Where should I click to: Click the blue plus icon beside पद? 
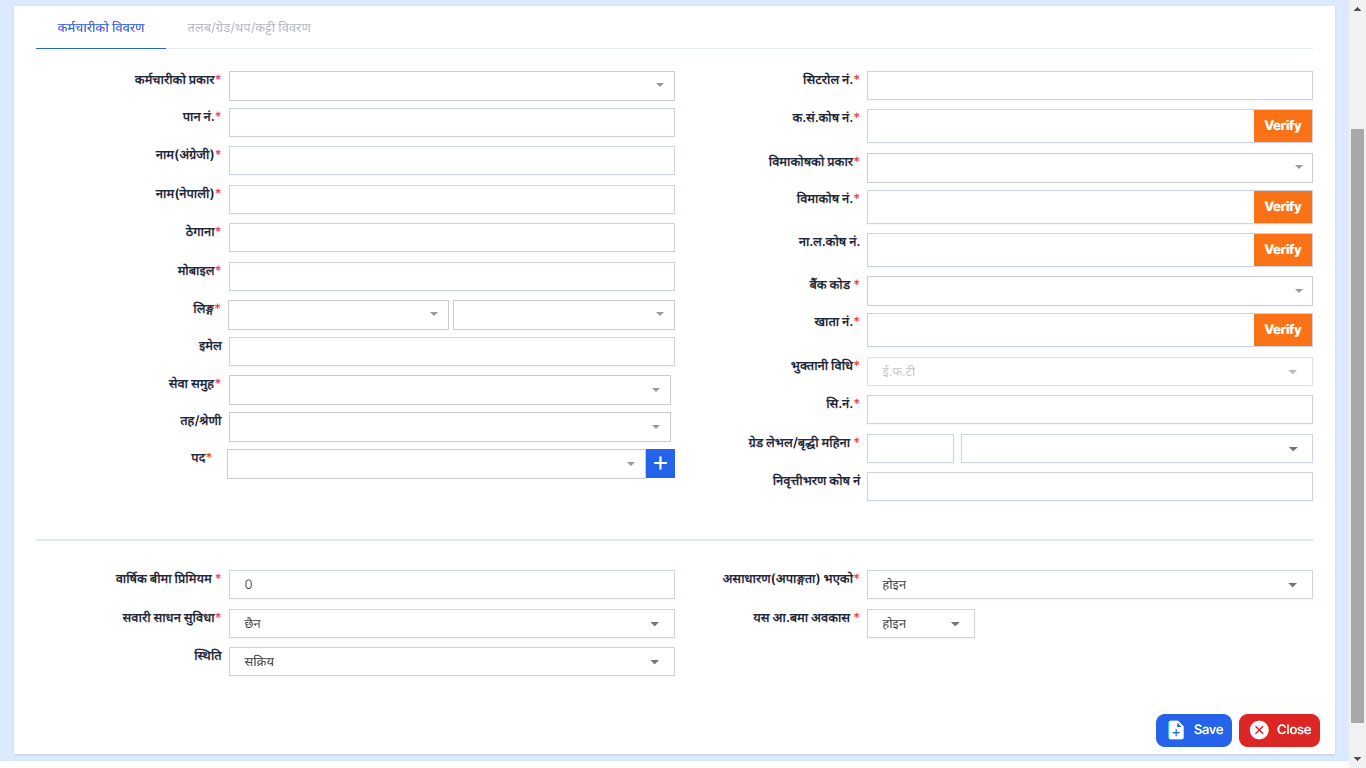(x=660, y=464)
